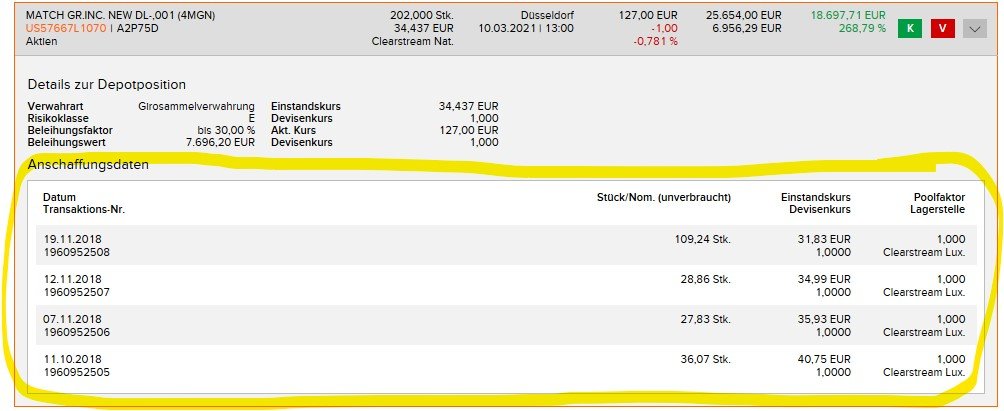Select 10.03.2021 | 13:00 timestamp
The width and height of the screenshot is (1004, 411).
point(526,28)
